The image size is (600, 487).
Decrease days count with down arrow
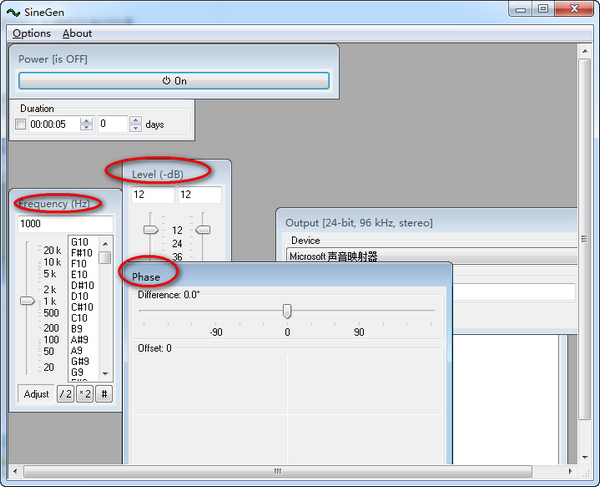[135, 128]
